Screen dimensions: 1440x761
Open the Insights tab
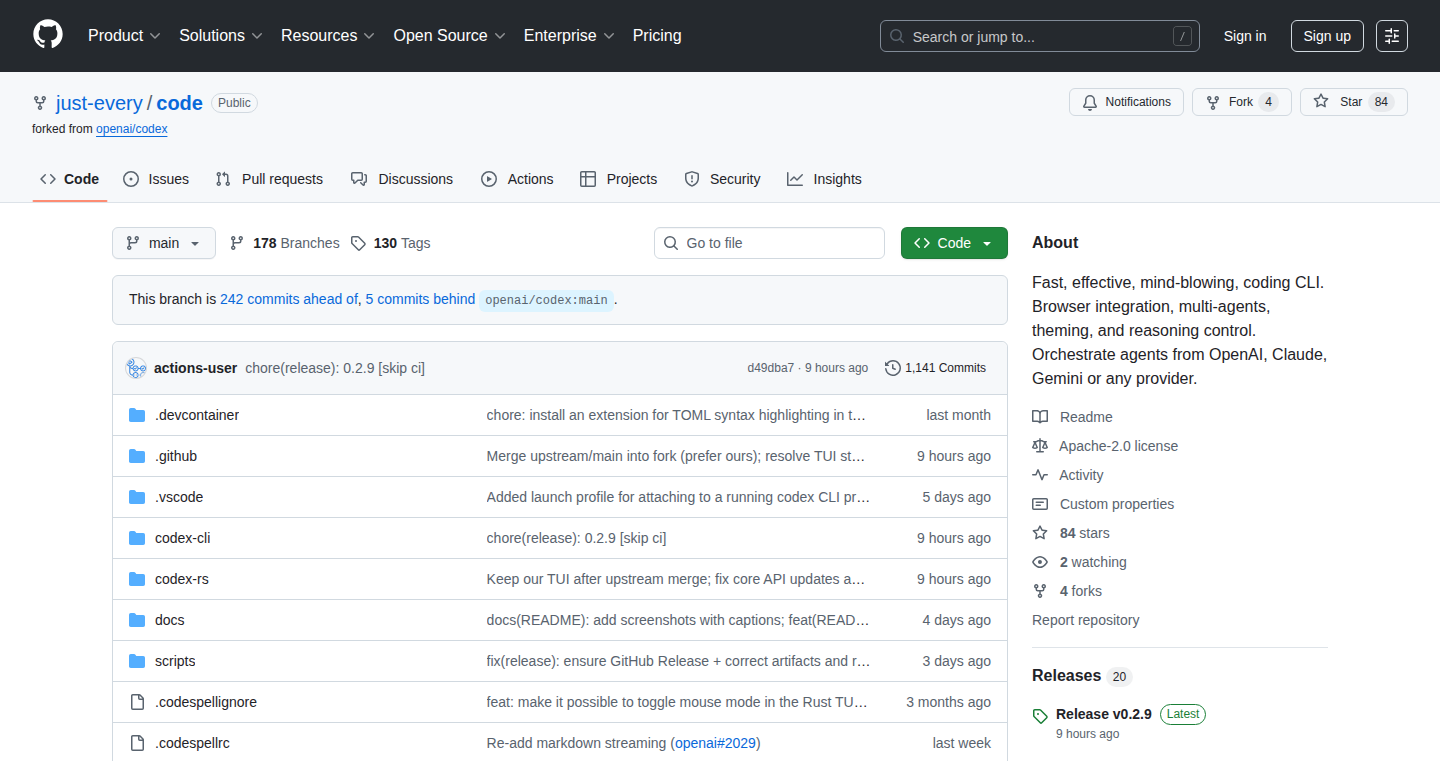824,179
